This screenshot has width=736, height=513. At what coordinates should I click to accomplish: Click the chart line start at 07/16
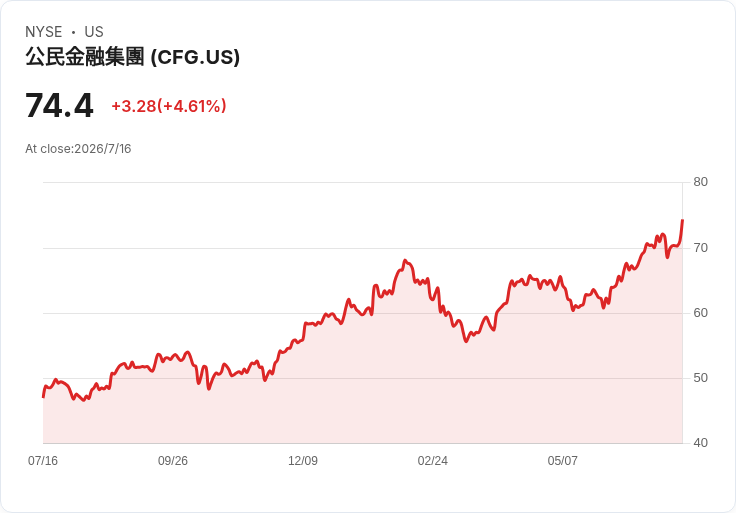(44, 397)
